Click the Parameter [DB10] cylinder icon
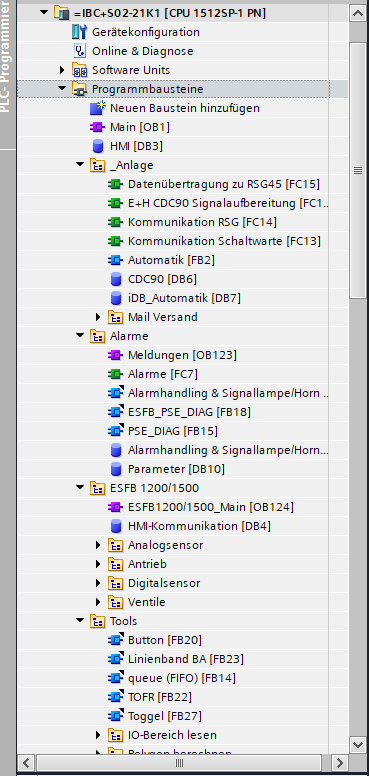This screenshot has height=776, width=369. pos(116,469)
